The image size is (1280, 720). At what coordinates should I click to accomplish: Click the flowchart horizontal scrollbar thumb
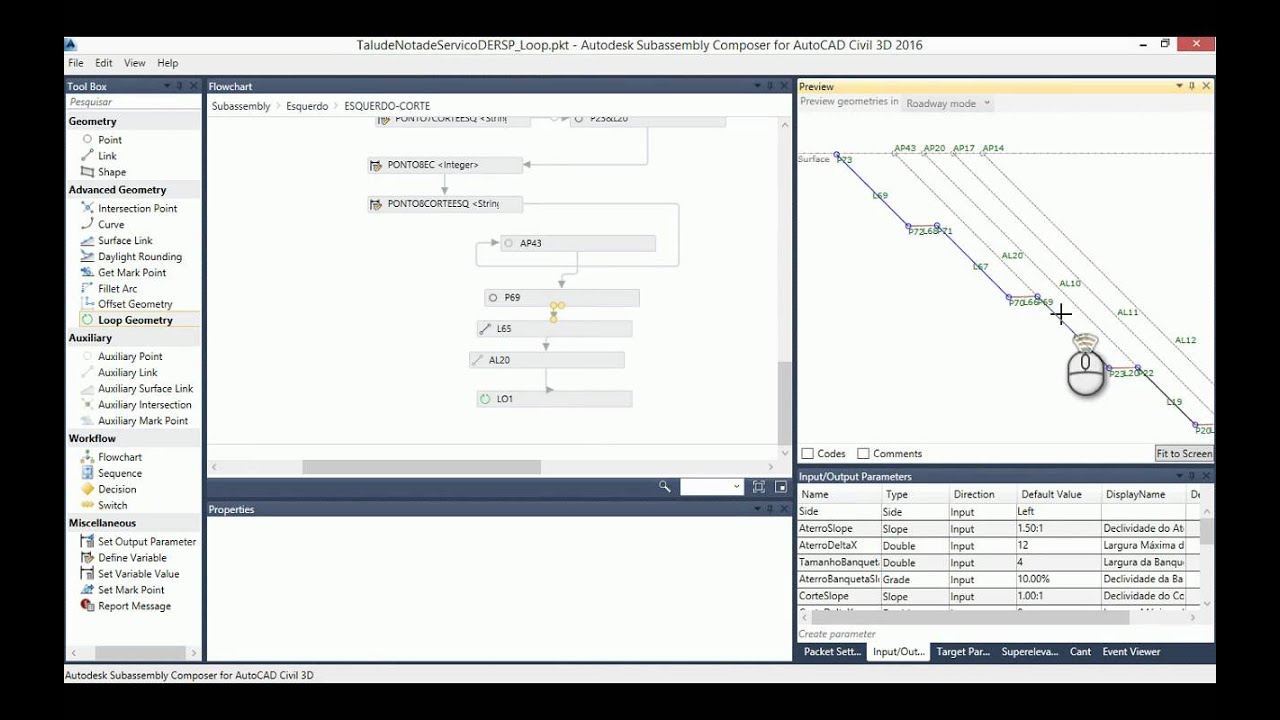coord(421,467)
